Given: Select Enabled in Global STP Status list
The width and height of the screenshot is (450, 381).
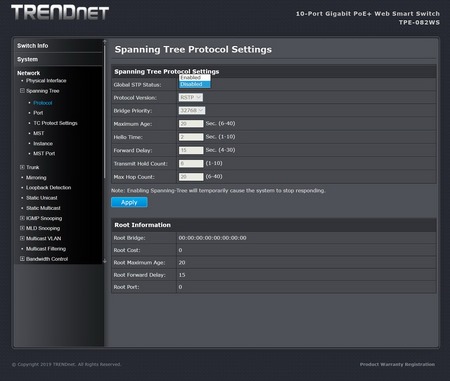Looking at the screenshot, I should pyautogui.click(x=195, y=77).
